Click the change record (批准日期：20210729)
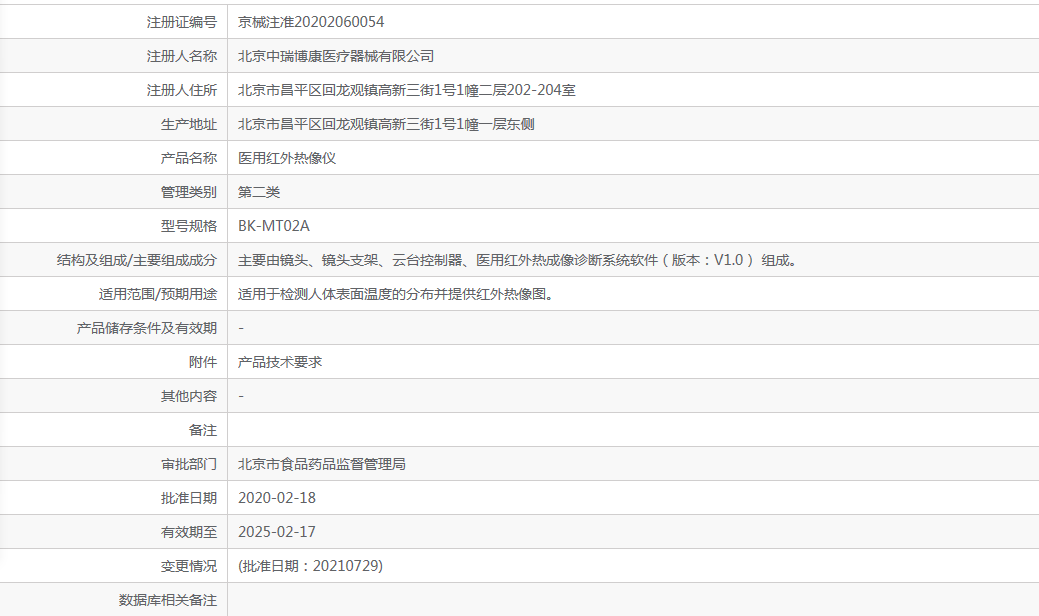 [310, 566]
